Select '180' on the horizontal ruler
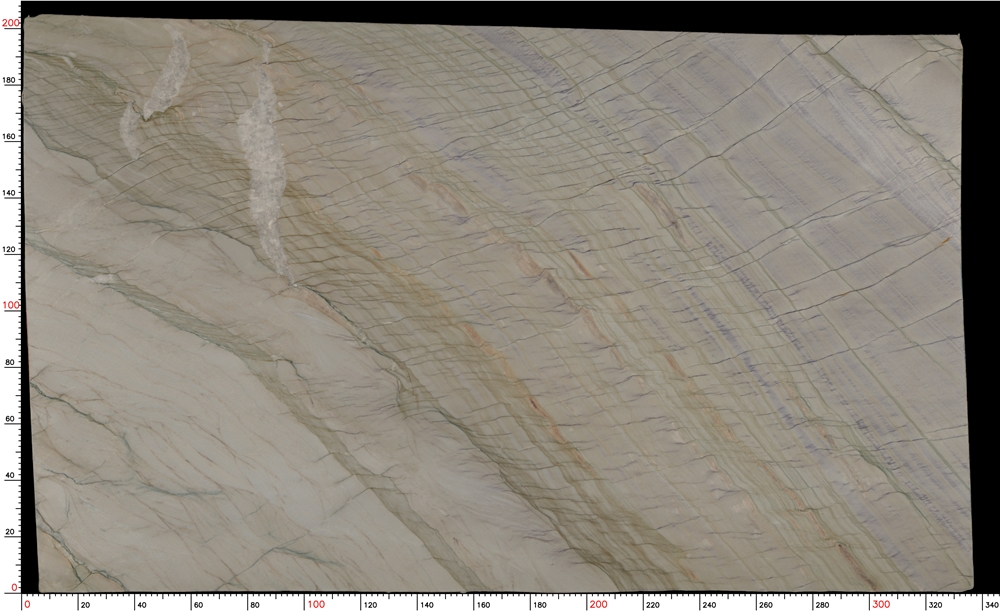Viewport: 1000px width, 614px height. (x=538, y=605)
